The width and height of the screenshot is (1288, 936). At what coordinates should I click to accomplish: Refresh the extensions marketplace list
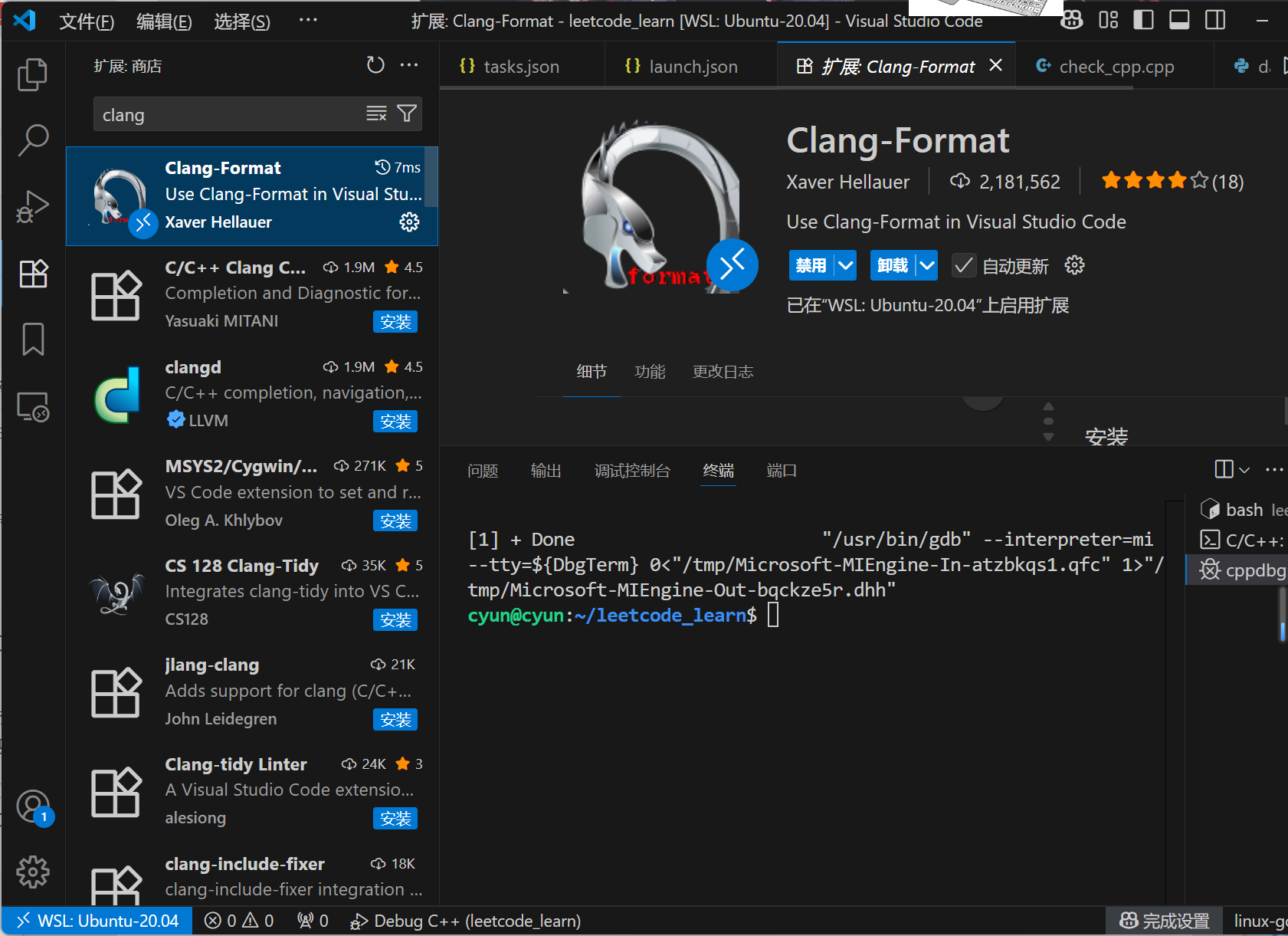tap(375, 65)
